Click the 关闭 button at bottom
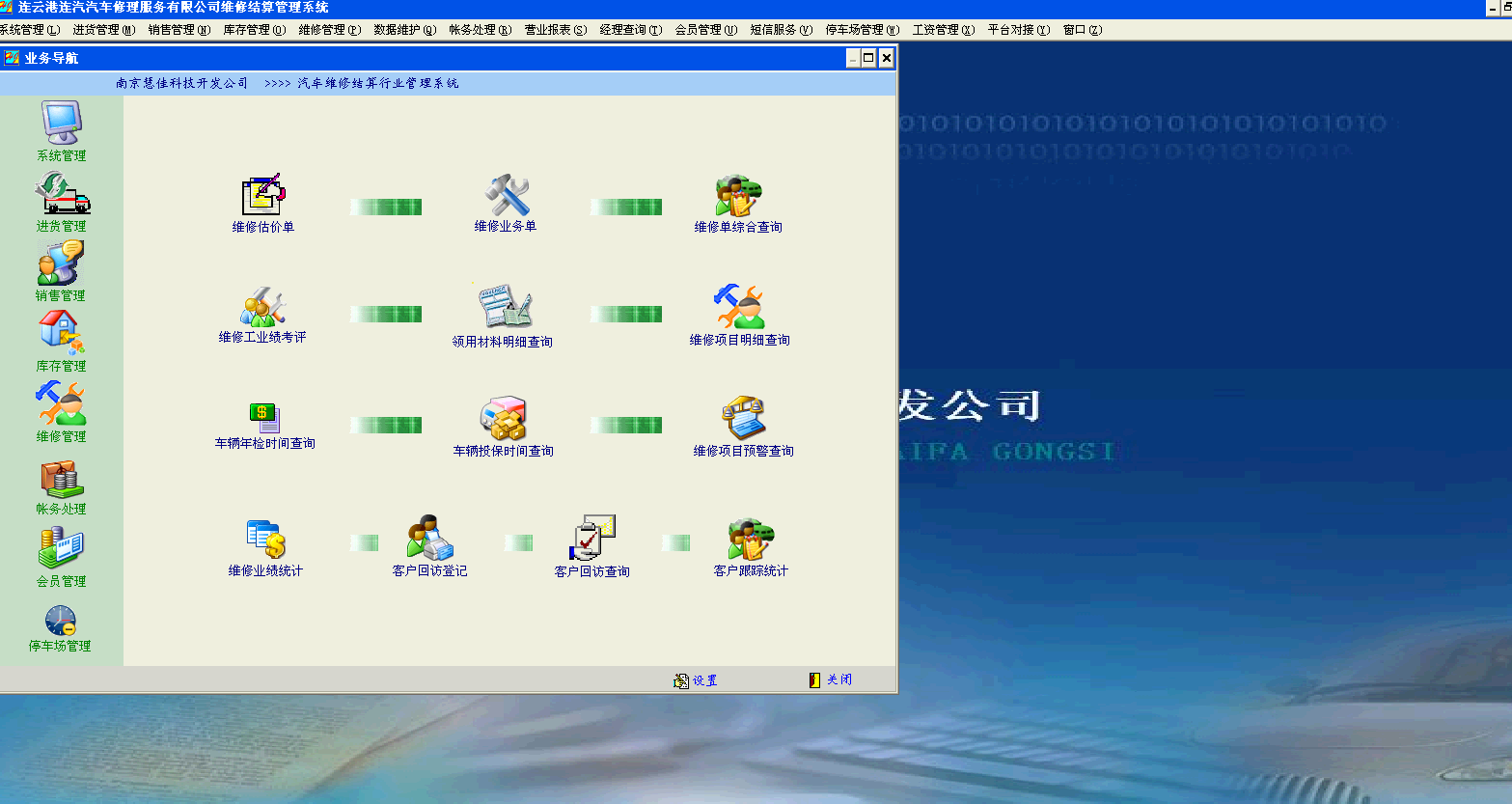 point(831,679)
